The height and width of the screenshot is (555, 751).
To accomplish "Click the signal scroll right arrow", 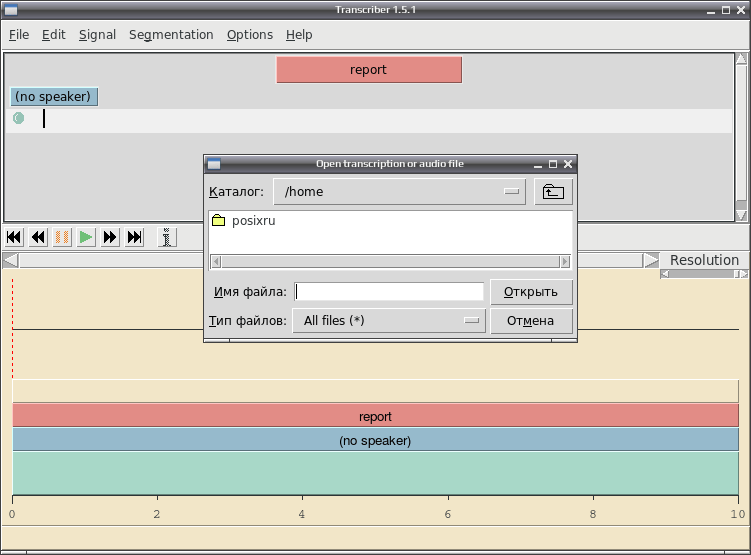I will [651, 261].
